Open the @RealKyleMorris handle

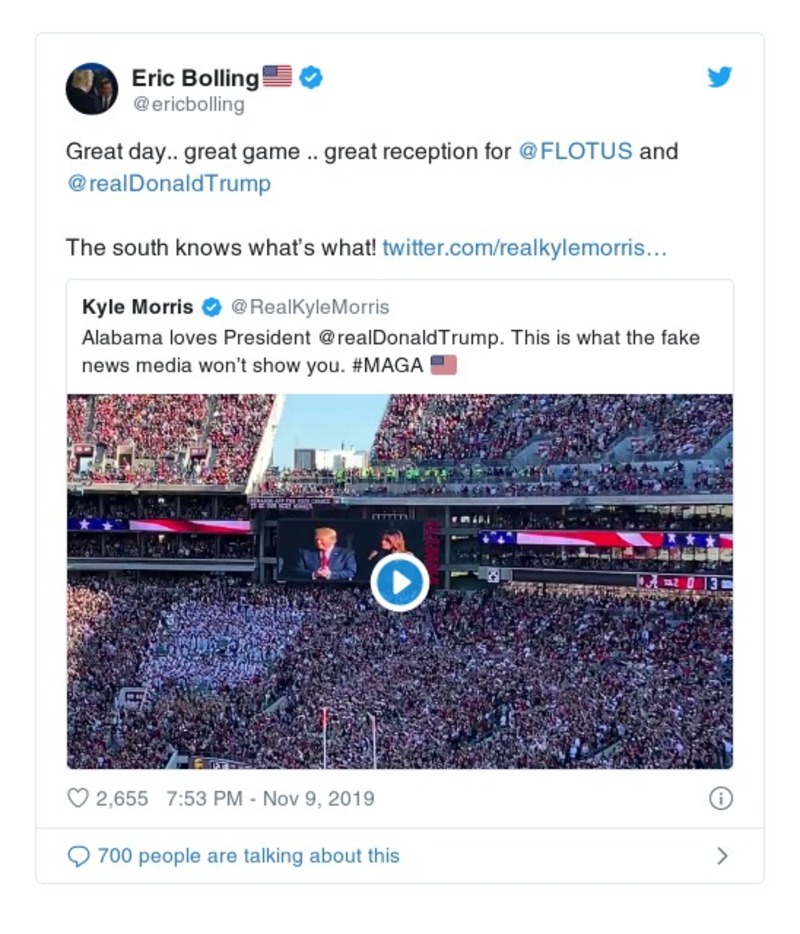pos(310,307)
